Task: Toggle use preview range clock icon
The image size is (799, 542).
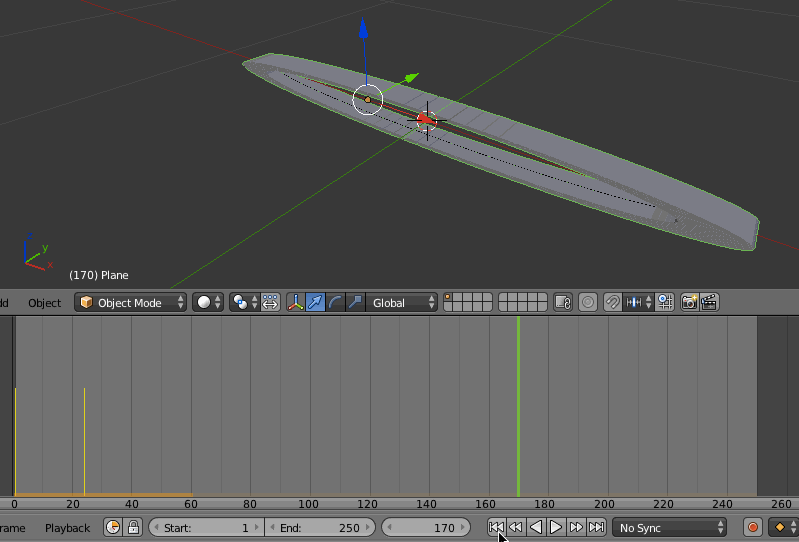Action: click(x=113, y=527)
